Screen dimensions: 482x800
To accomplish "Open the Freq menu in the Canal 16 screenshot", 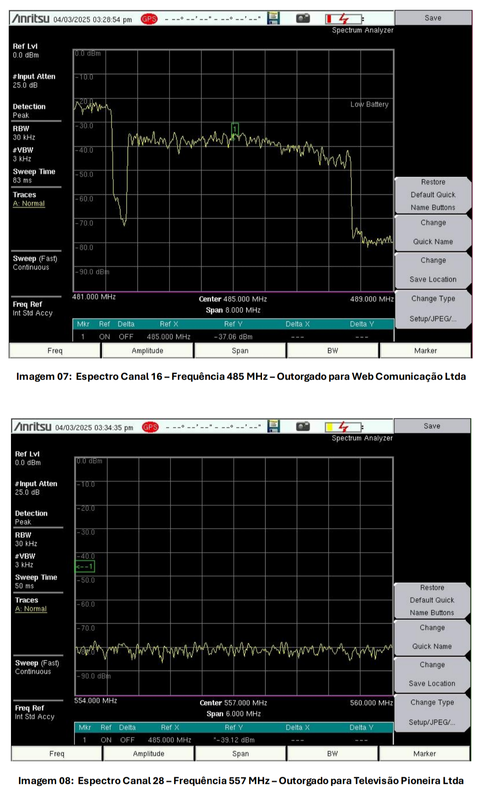I will click(55, 351).
